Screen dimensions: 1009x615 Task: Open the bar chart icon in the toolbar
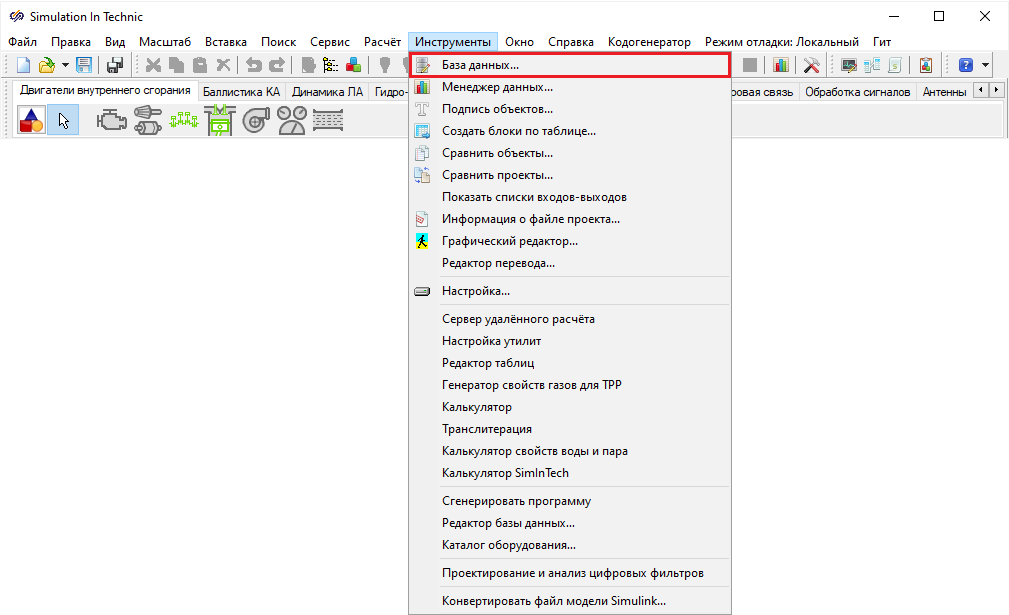click(x=781, y=65)
